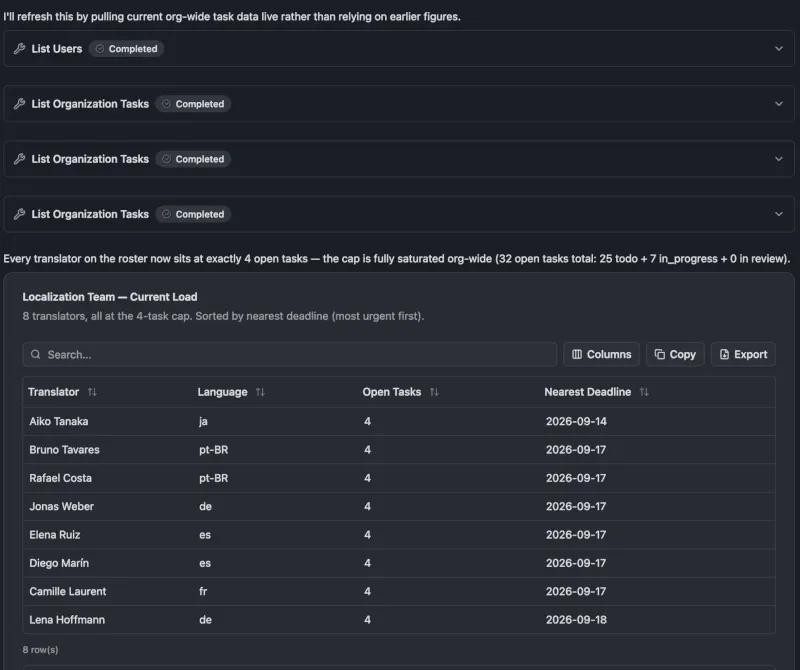Open the Columns button menu
This screenshot has width=800, height=670.
click(602, 354)
